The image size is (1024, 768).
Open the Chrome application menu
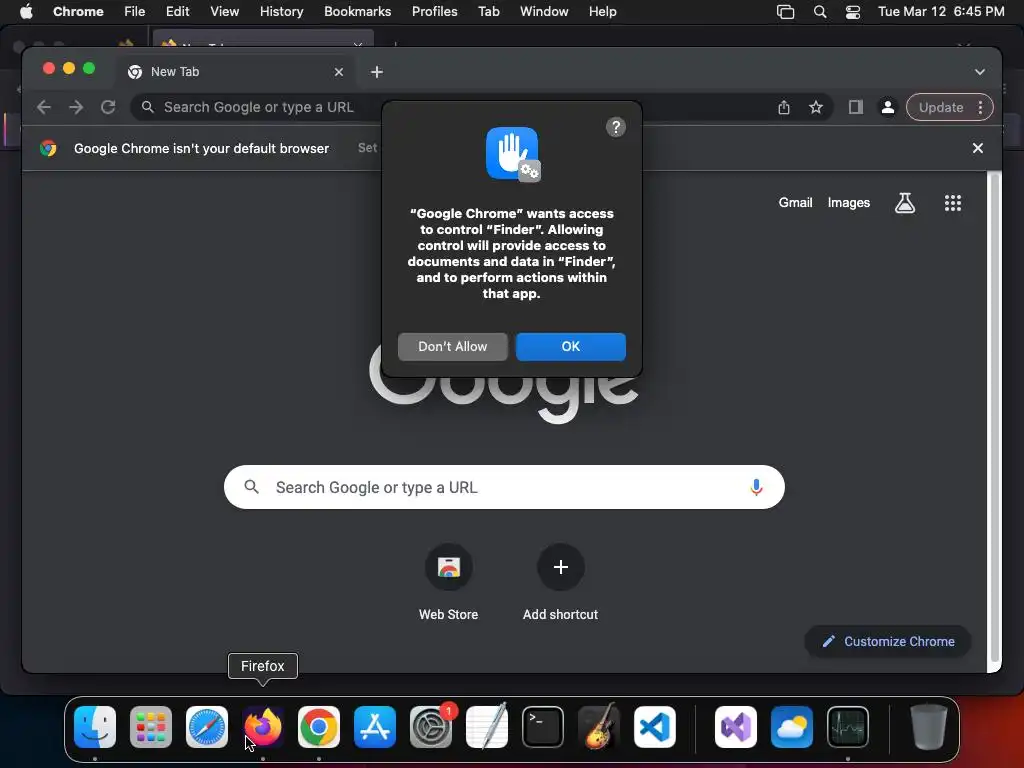(x=78, y=12)
